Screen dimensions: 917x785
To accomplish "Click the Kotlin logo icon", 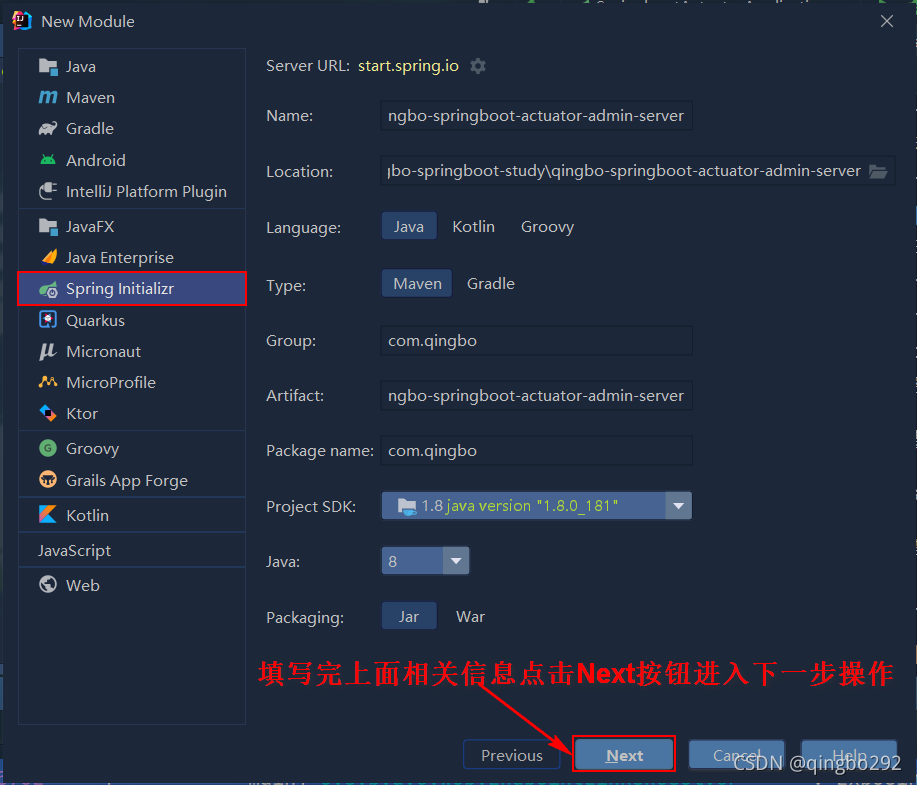I will tap(48, 515).
